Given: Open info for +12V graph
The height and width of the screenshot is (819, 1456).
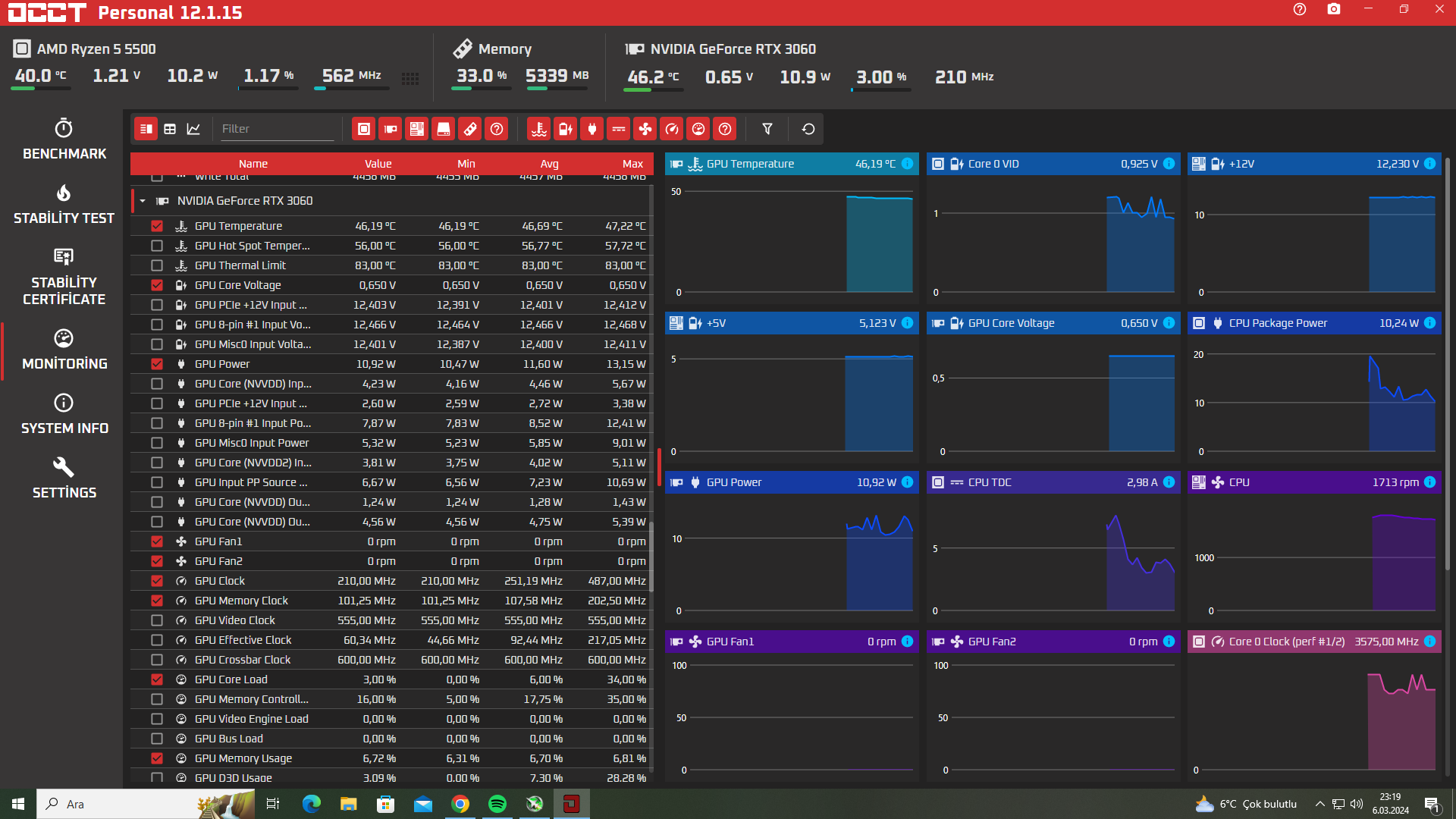Looking at the screenshot, I should [x=1429, y=164].
